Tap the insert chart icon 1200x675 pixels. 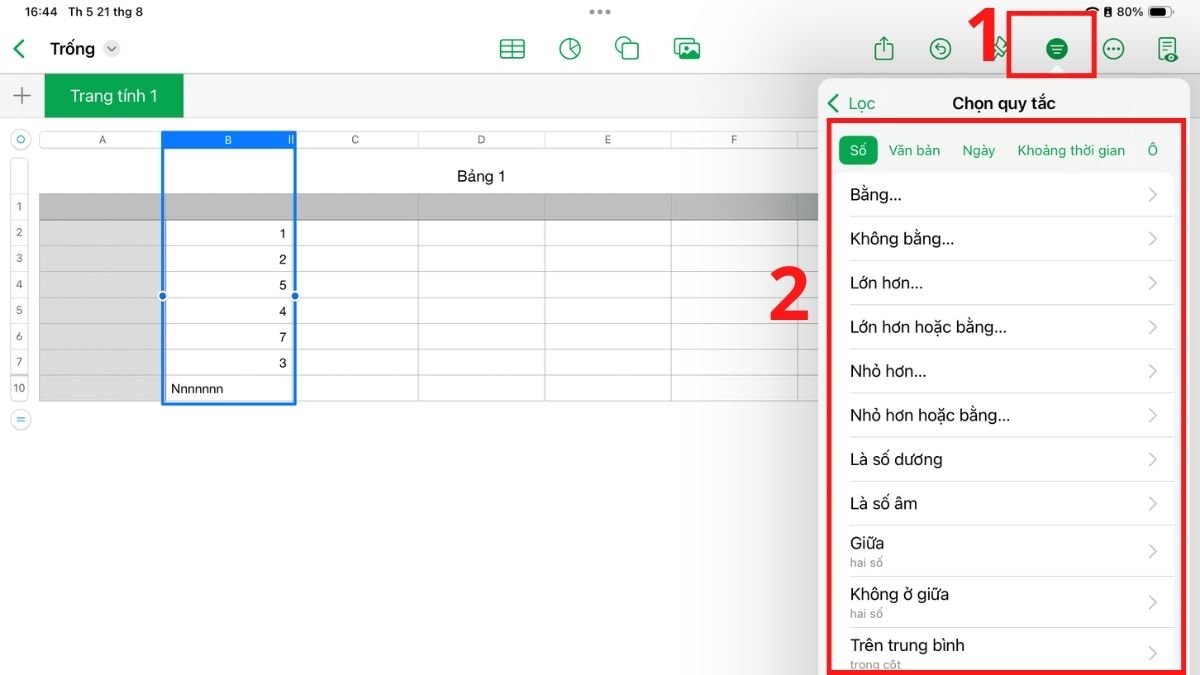click(x=570, y=48)
